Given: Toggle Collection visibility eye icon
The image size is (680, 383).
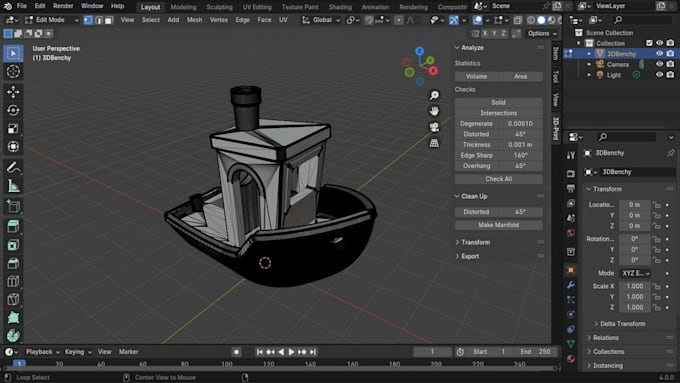Looking at the screenshot, I should click(659, 43).
